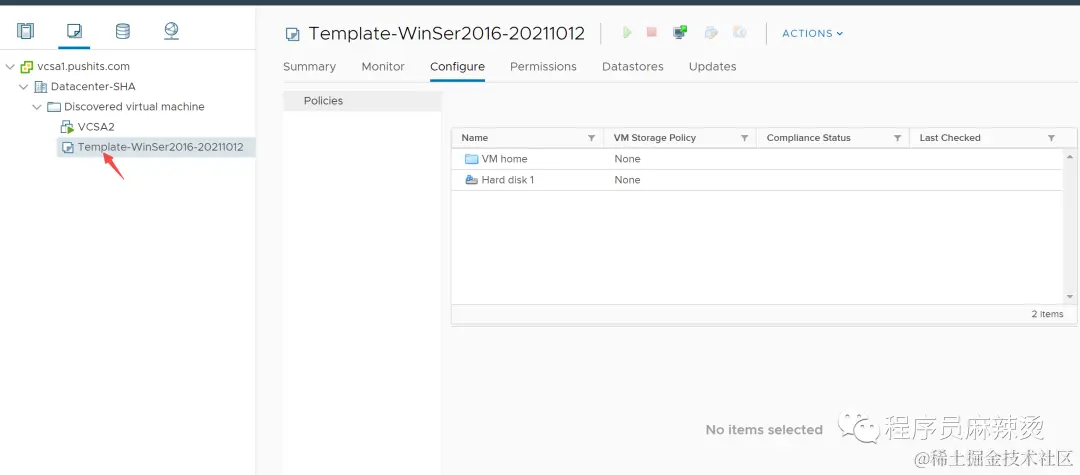Sort by the Name column header
1080x475 pixels.
(475, 138)
